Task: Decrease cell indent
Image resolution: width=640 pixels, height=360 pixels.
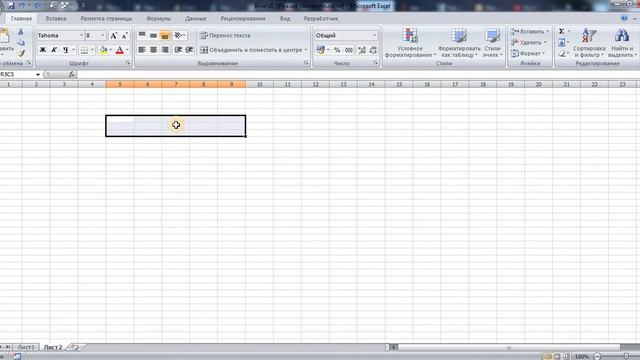Action: pos(178,50)
